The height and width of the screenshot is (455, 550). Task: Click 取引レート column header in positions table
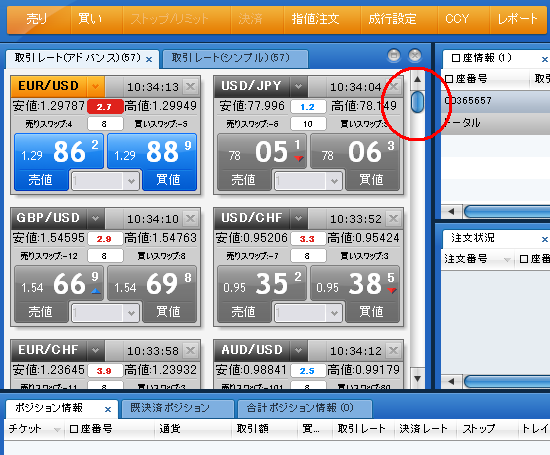364,429
